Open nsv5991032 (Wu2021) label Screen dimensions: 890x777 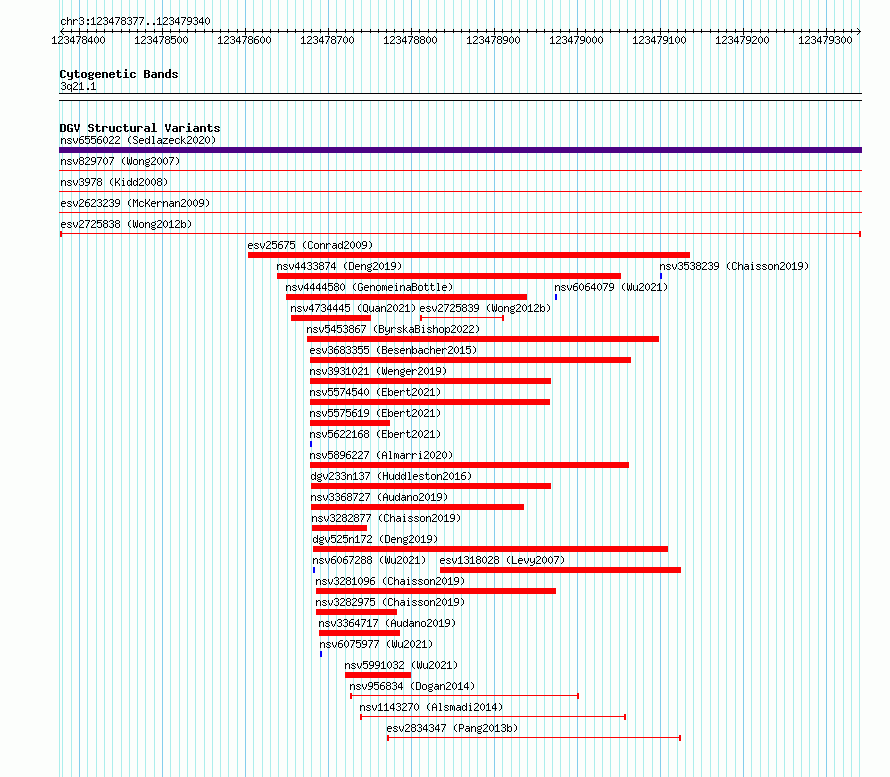pos(401,665)
